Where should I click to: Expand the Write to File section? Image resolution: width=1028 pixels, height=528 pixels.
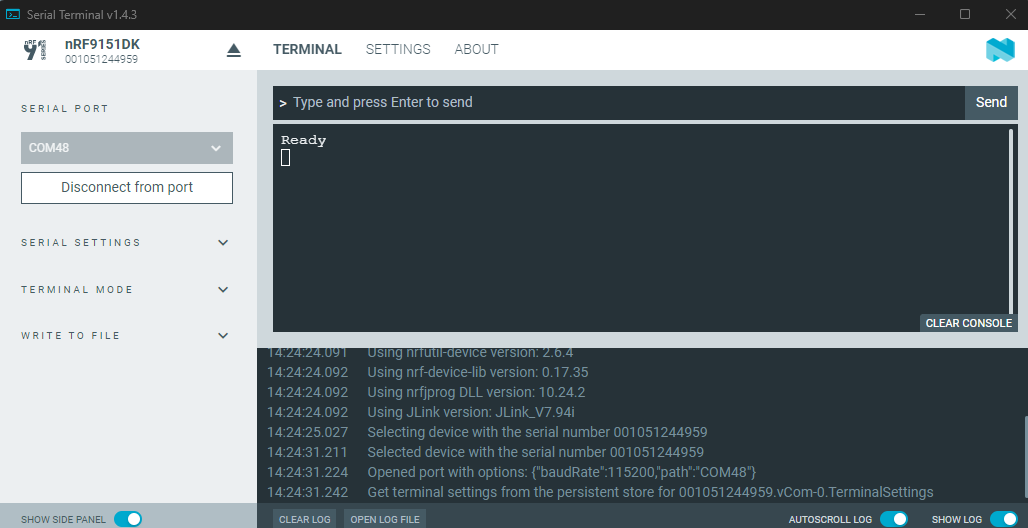(x=126, y=335)
